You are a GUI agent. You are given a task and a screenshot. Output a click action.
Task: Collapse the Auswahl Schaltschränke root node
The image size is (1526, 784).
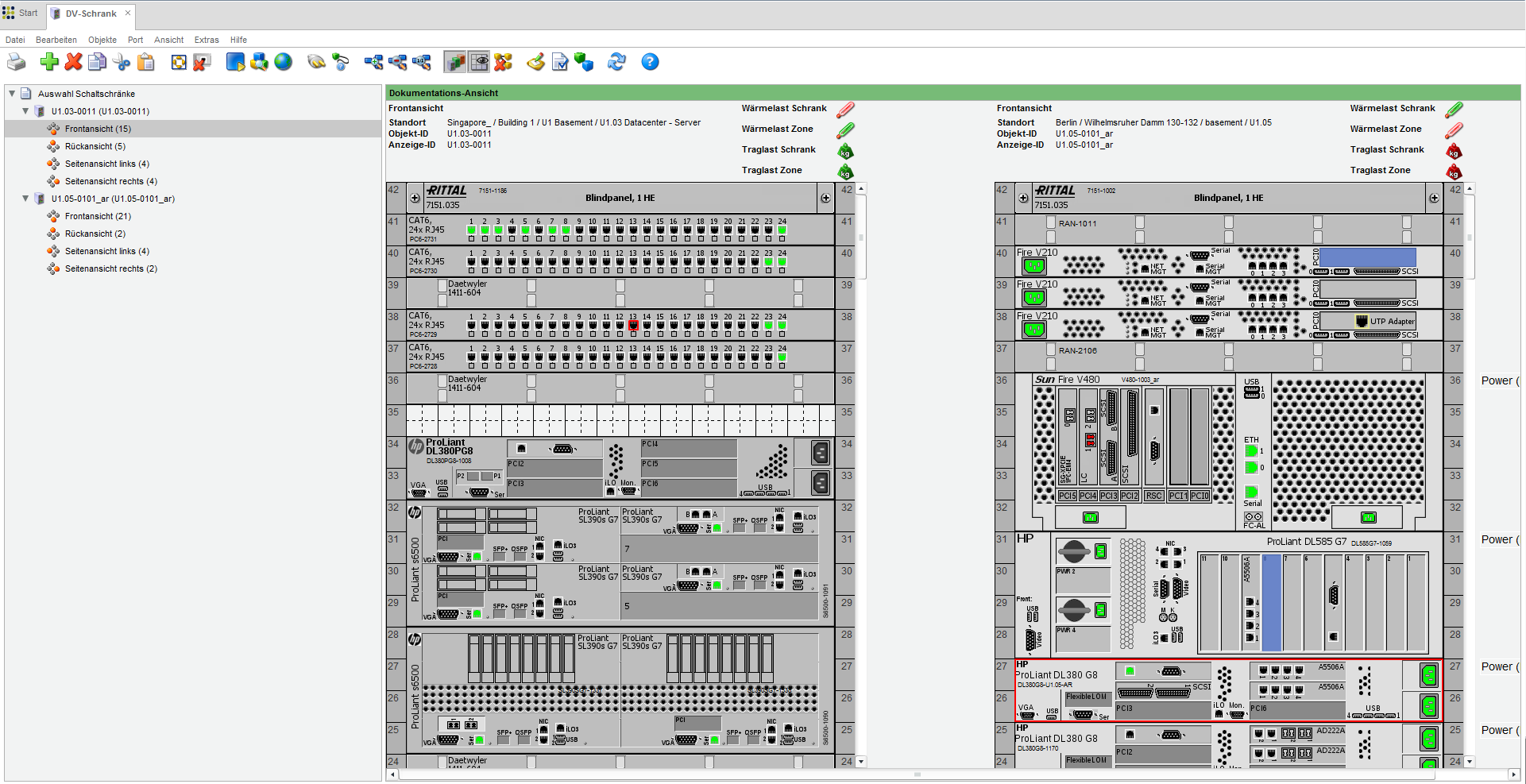tap(12, 94)
